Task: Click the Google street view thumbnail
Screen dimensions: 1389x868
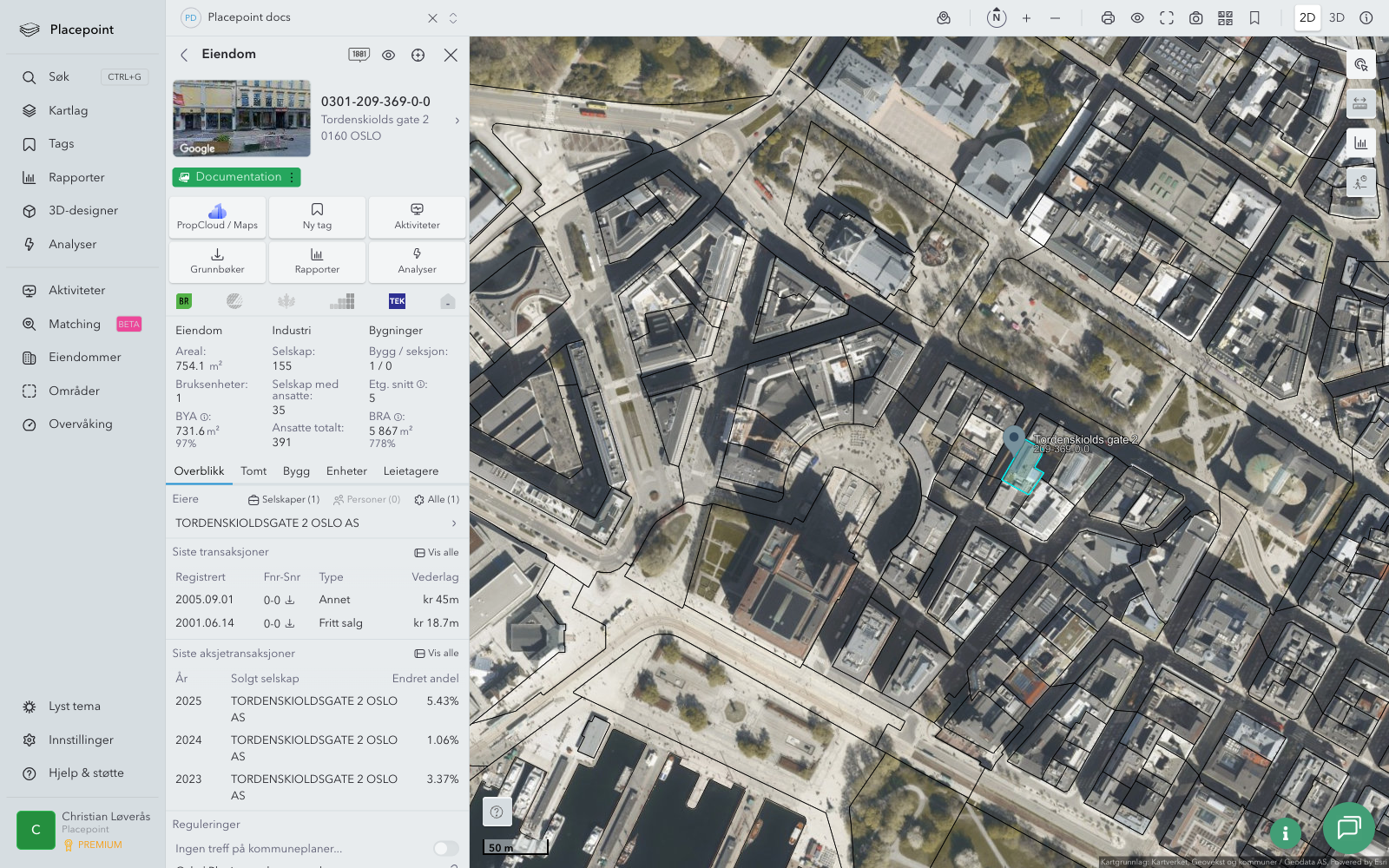Action: pos(241,118)
